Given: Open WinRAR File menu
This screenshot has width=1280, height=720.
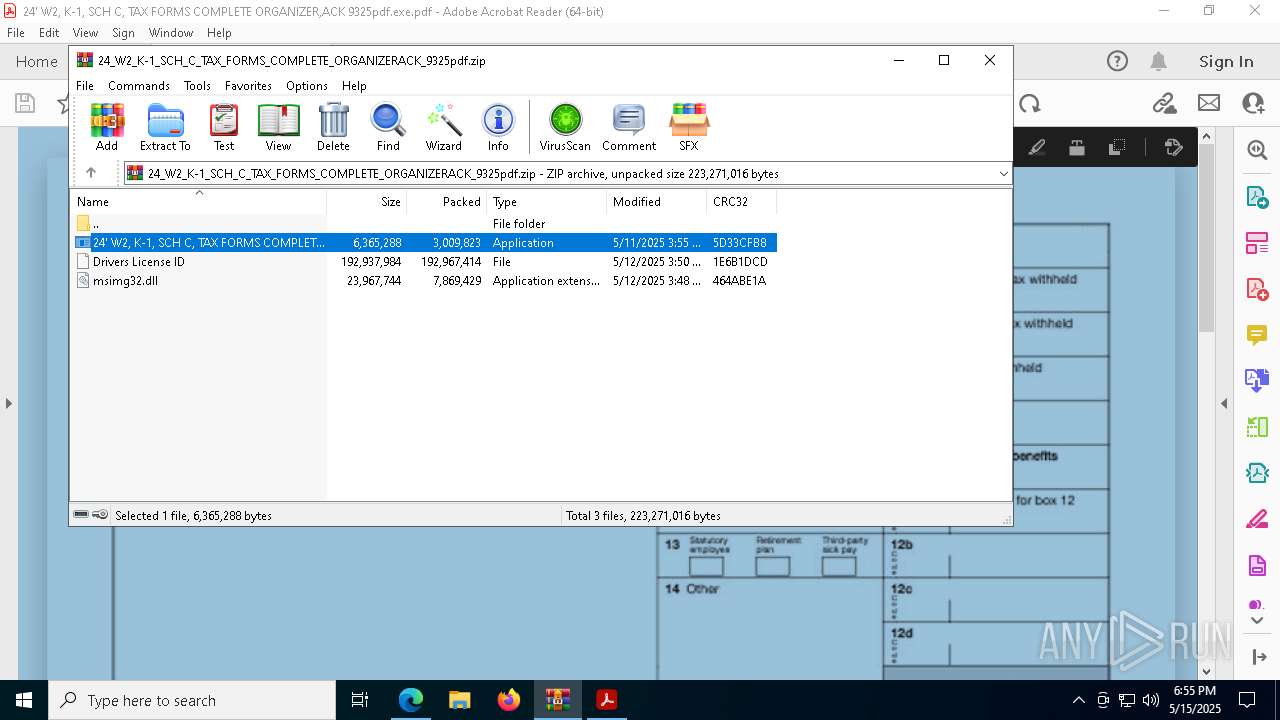Looking at the screenshot, I should click(x=85, y=86).
